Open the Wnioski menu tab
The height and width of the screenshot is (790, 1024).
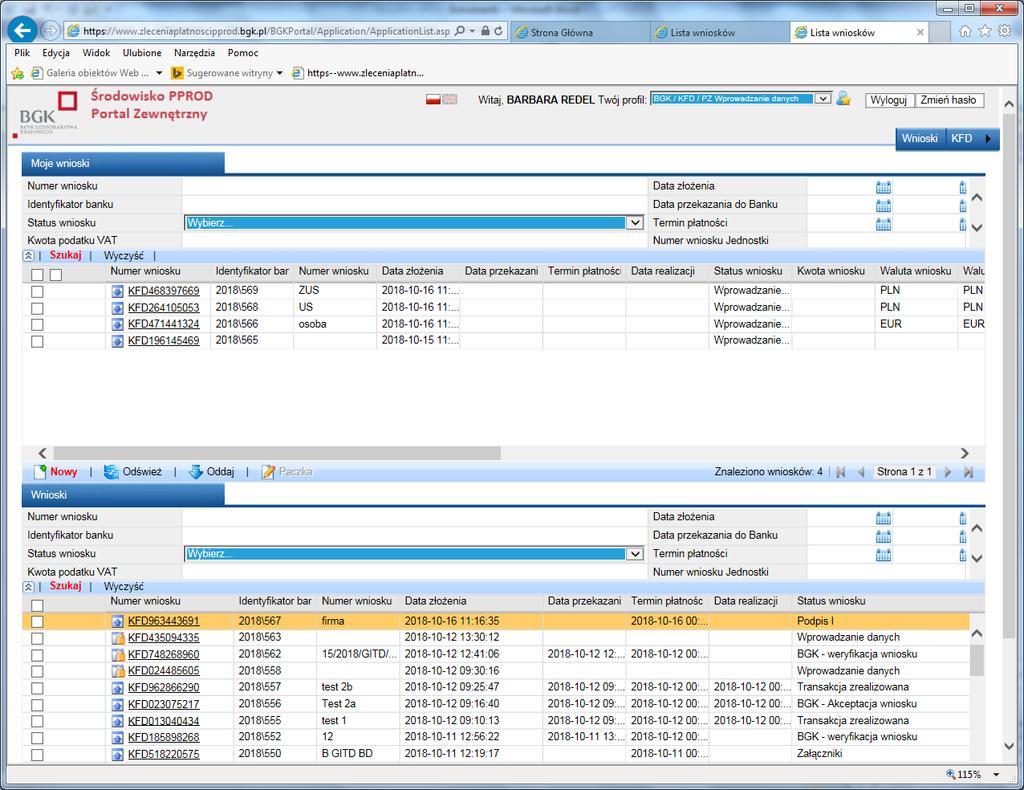(x=920, y=138)
